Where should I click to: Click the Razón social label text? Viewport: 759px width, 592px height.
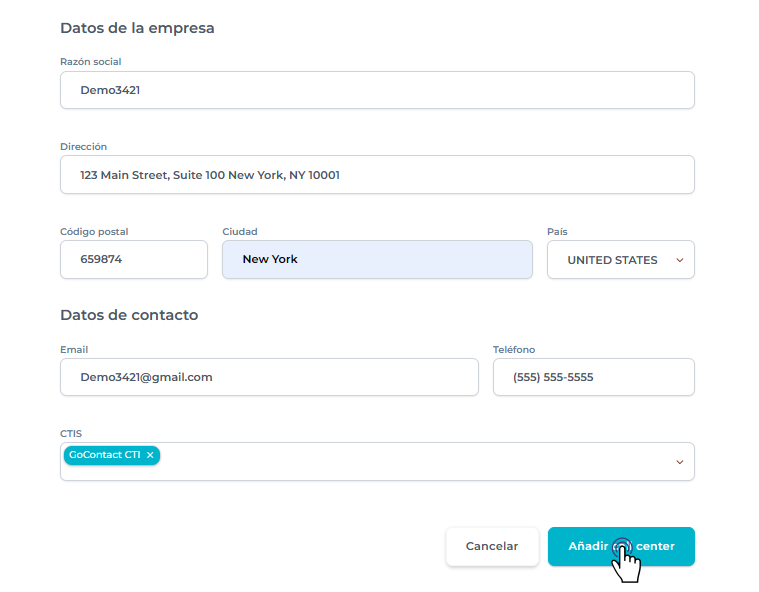click(91, 62)
